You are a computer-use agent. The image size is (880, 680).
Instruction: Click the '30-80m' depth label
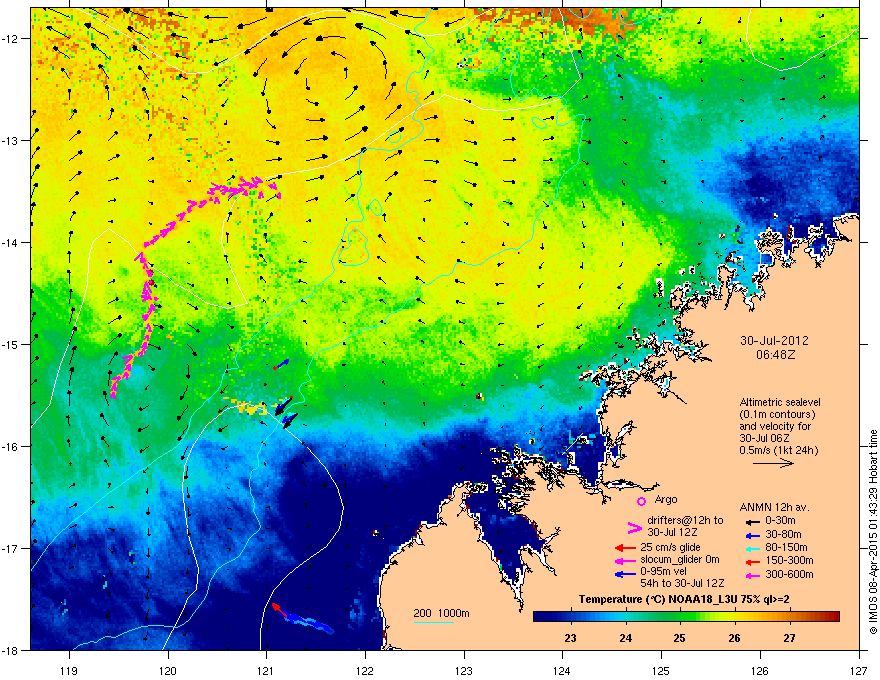click(x=783, y=535)
